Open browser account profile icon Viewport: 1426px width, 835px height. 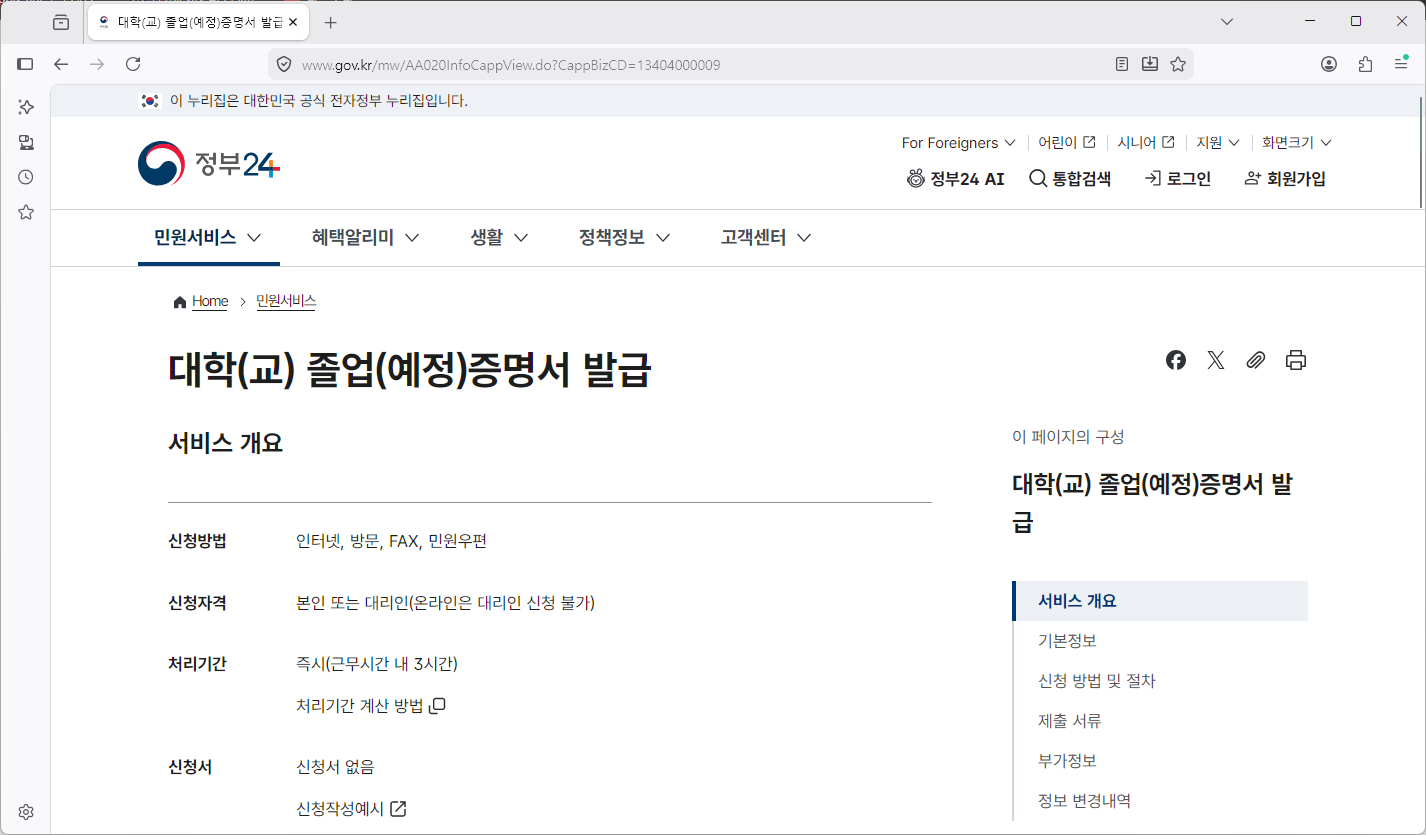pos(1329,64)
